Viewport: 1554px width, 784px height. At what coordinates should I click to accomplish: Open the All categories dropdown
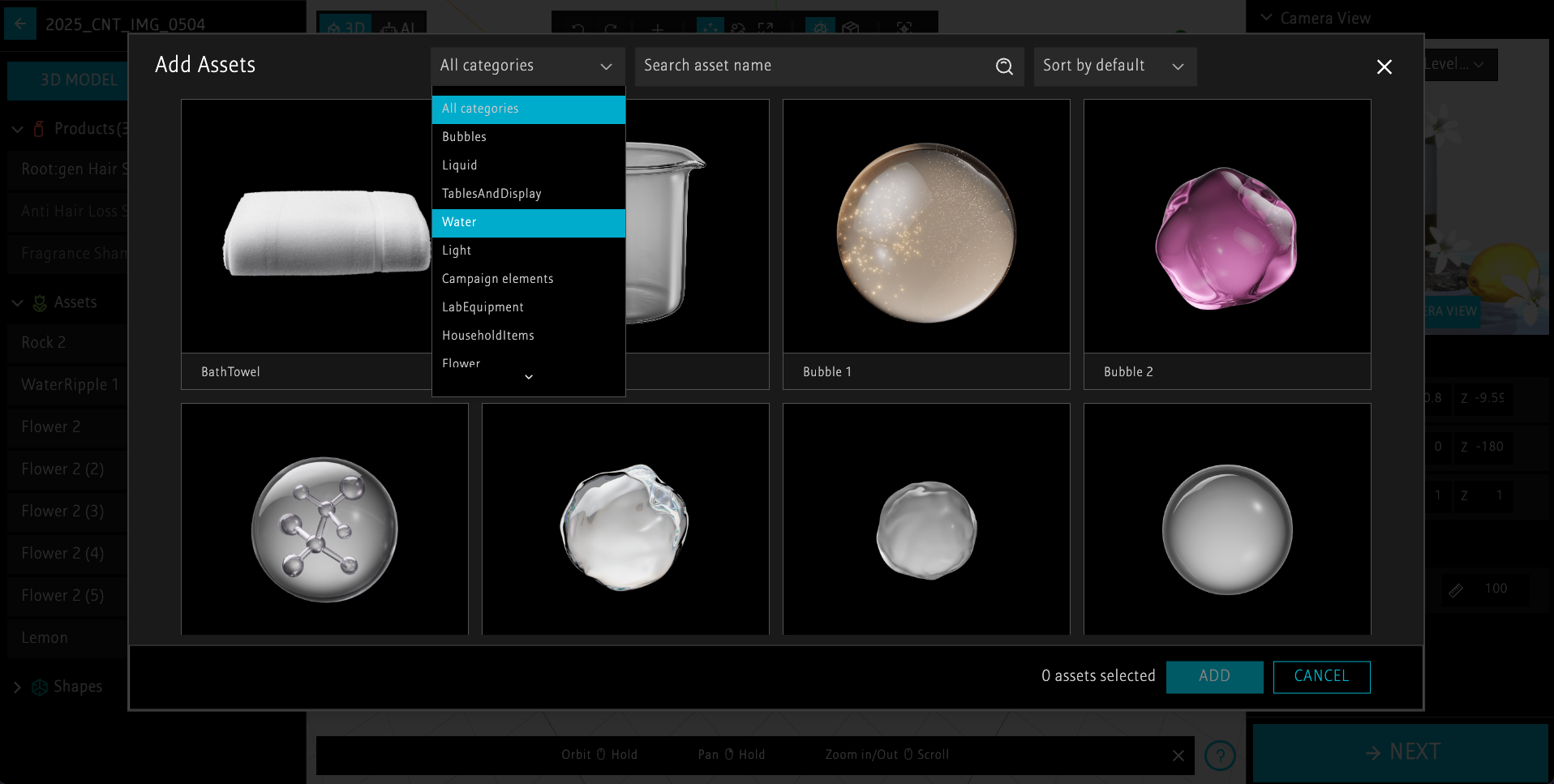(x=527, y=66)
